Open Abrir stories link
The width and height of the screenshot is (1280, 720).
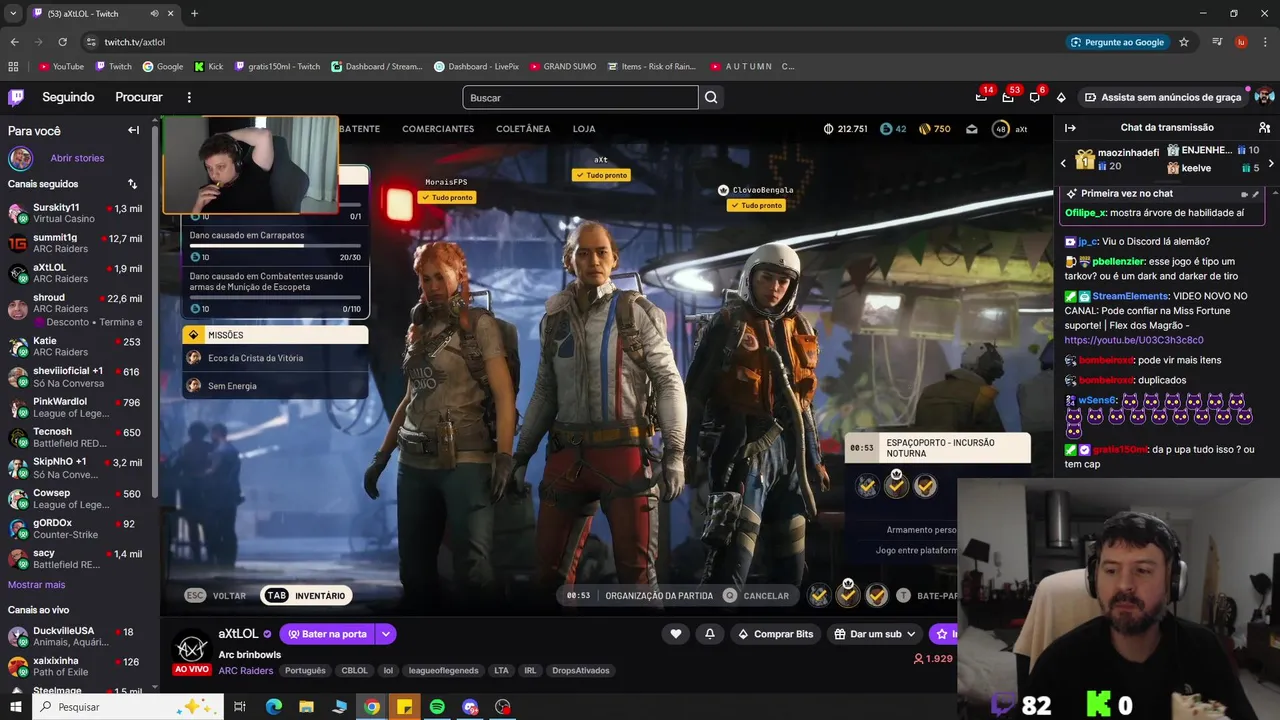pos(77,158)
